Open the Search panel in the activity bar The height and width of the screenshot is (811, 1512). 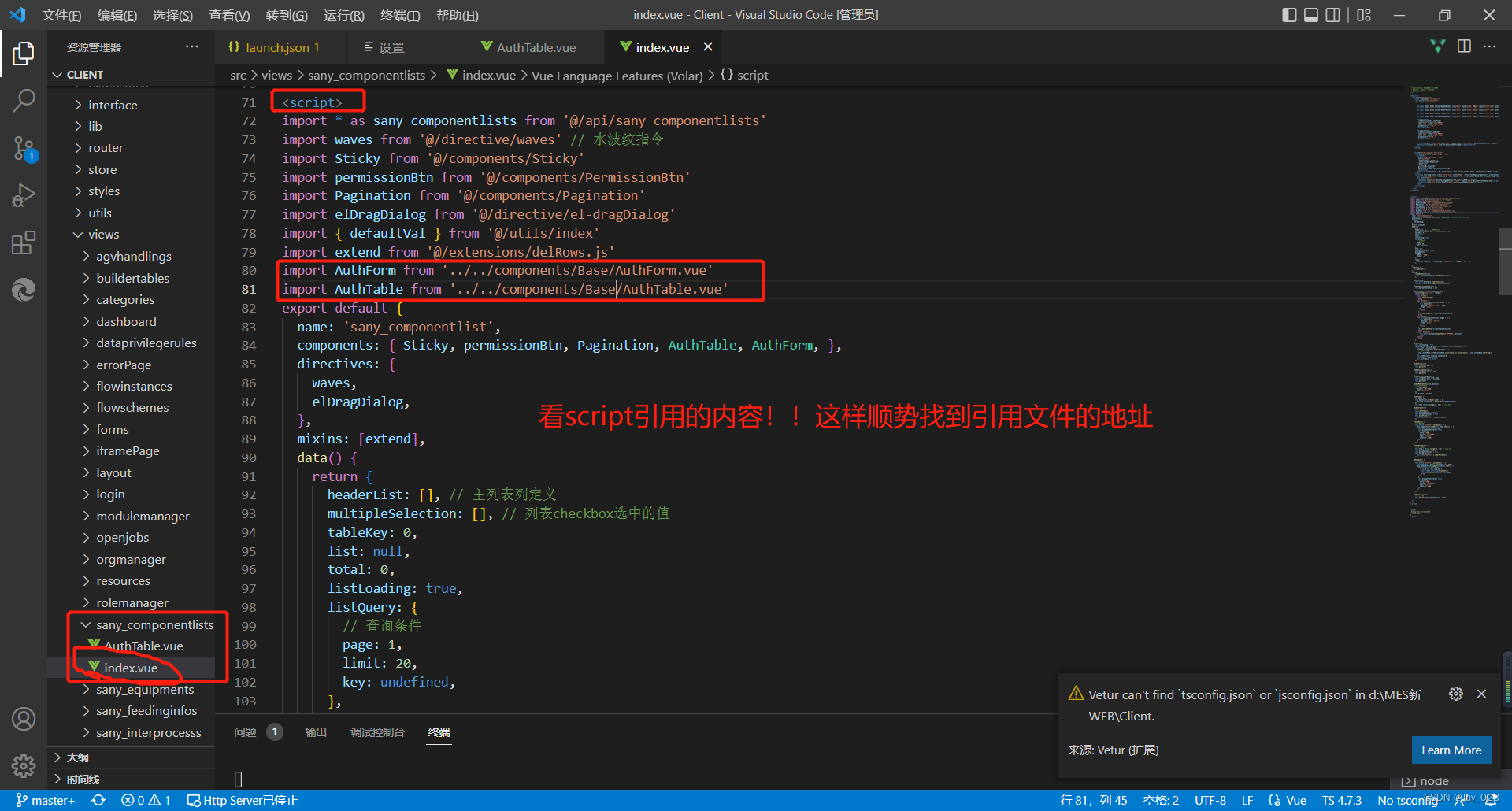click(23, 100)
